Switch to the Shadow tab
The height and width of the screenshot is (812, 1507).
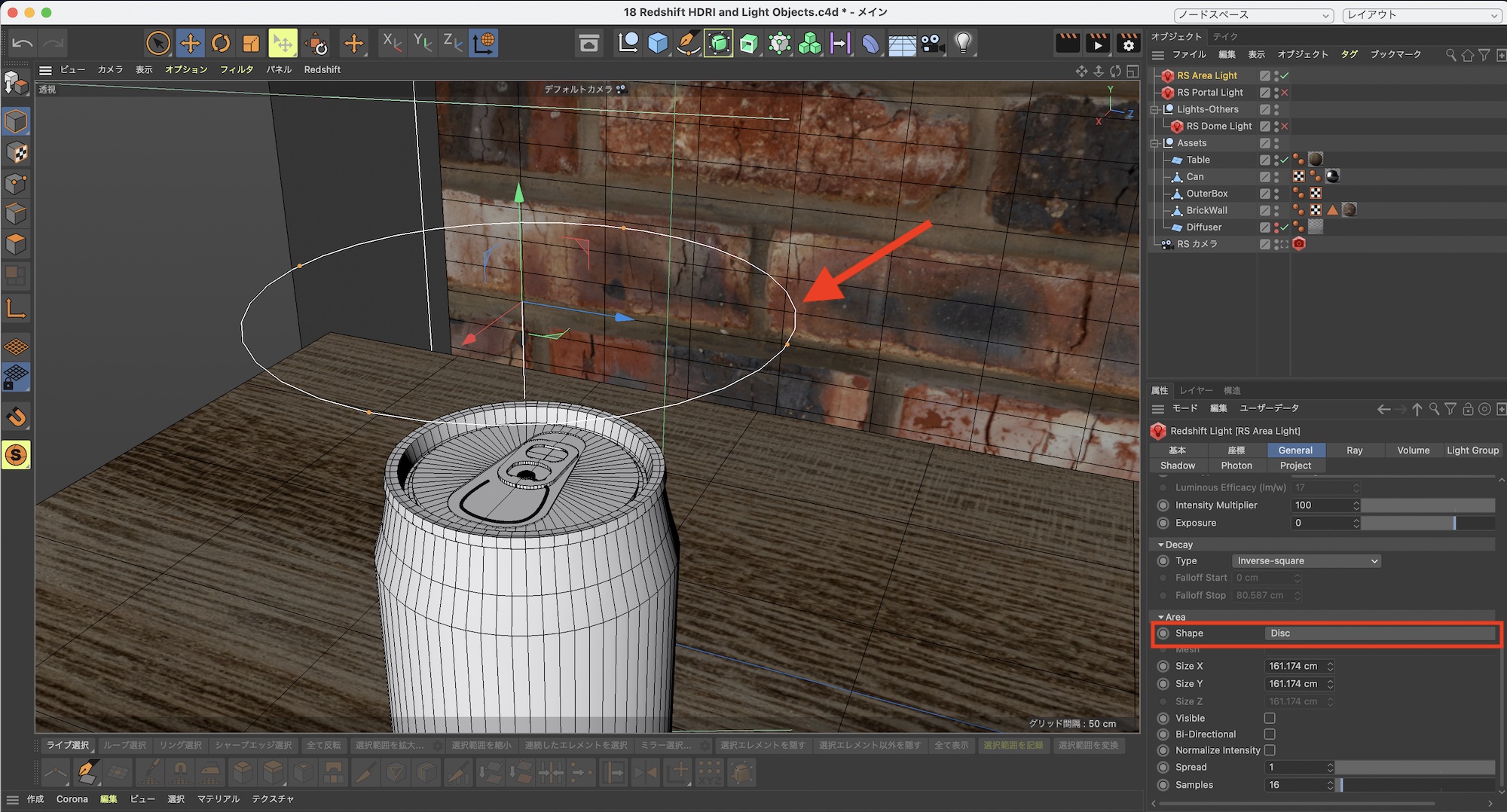click(1178, 466)
